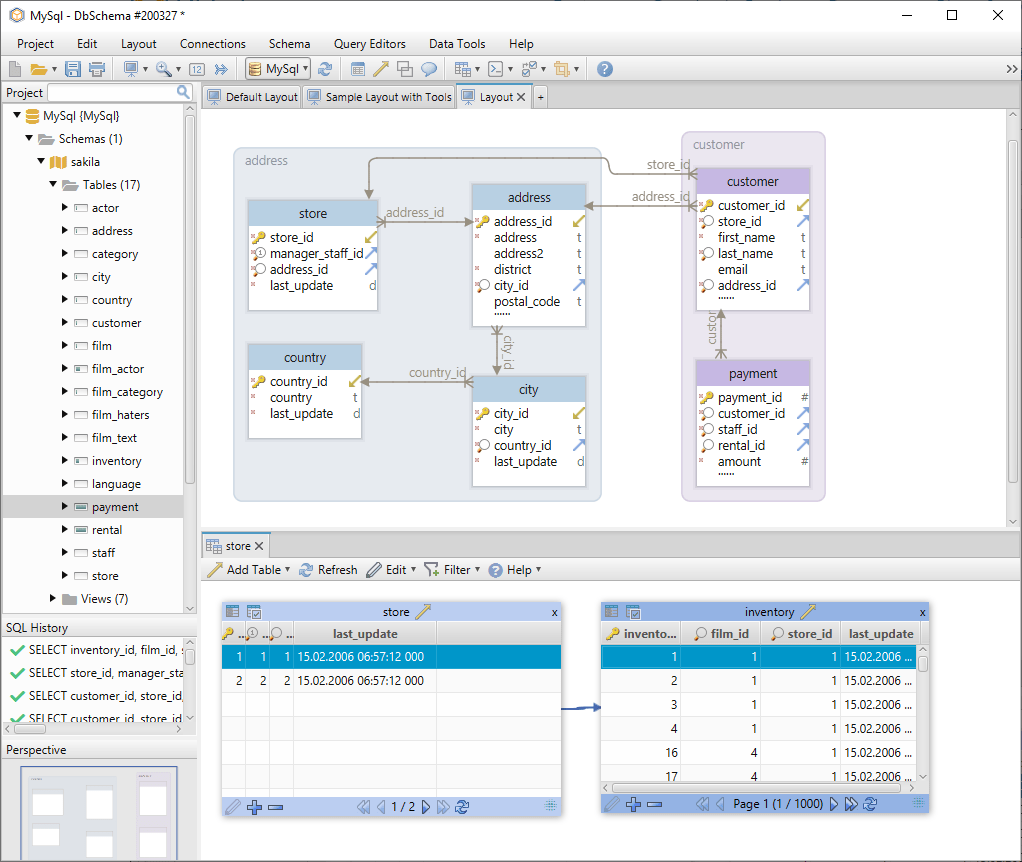Viewport: 1022px width, 862px height.
Task: Click the layout presentation screen toolbar icon
Action: (x=131, y=68)
